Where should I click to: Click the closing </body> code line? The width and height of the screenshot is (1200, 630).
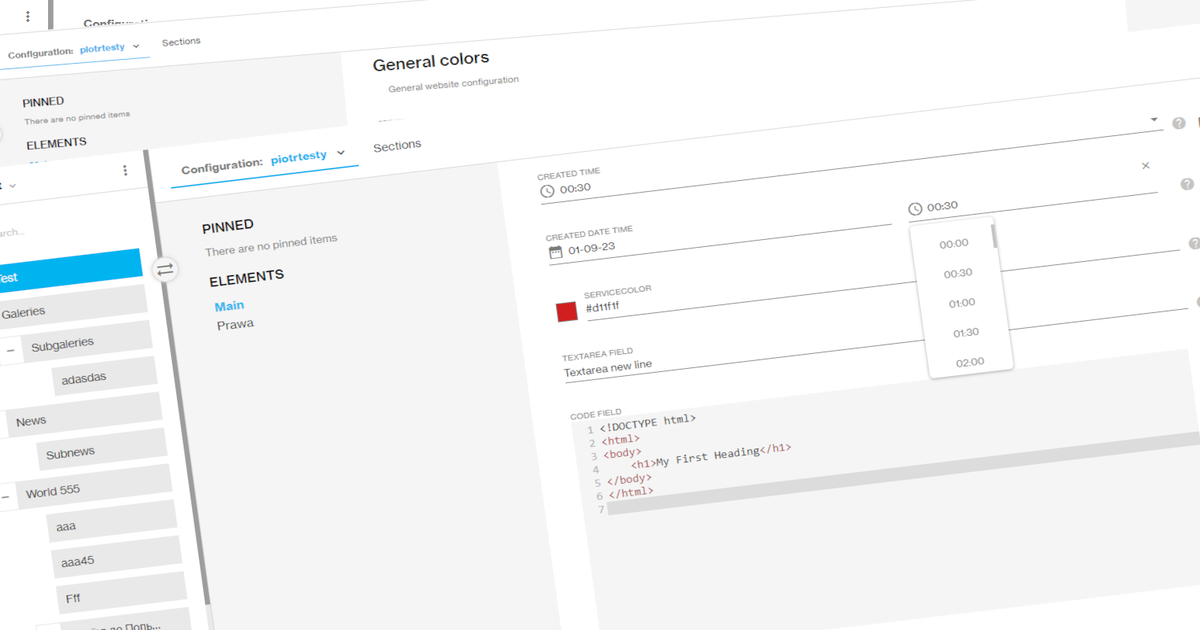coord(628,478)
